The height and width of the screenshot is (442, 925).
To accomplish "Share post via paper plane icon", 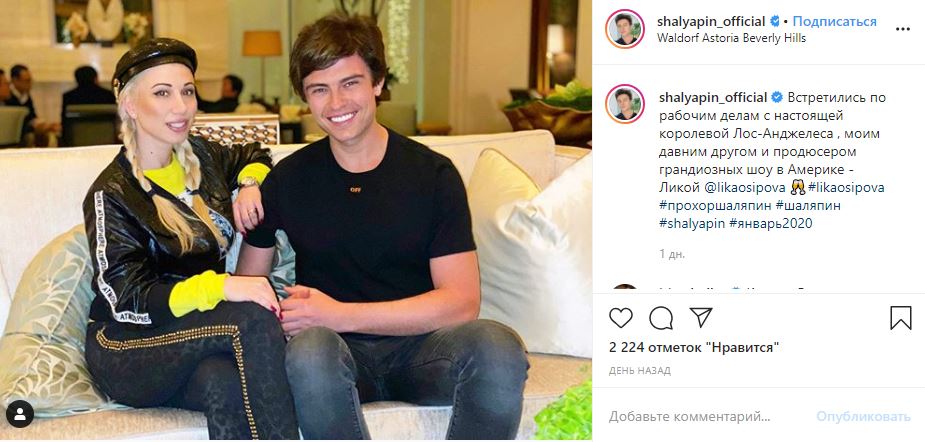I will point(701,317).
